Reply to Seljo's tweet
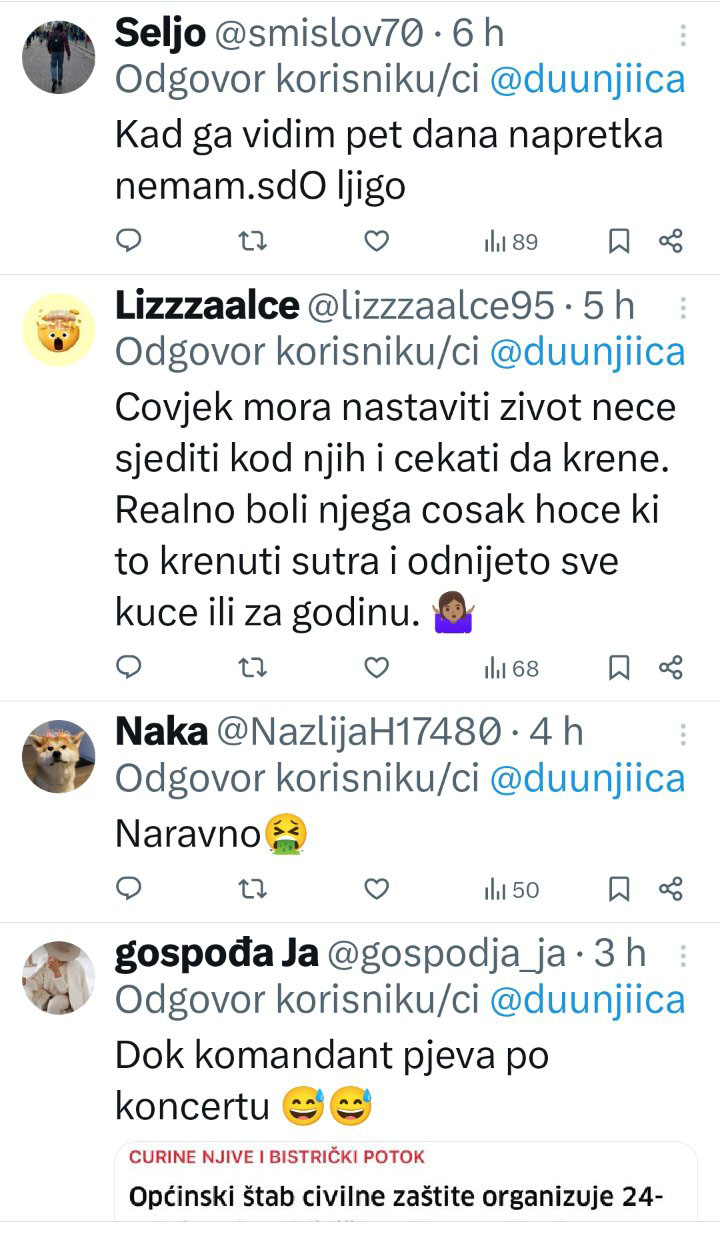The height and width of the screenshot is (1234, 720). pos(129,241)
